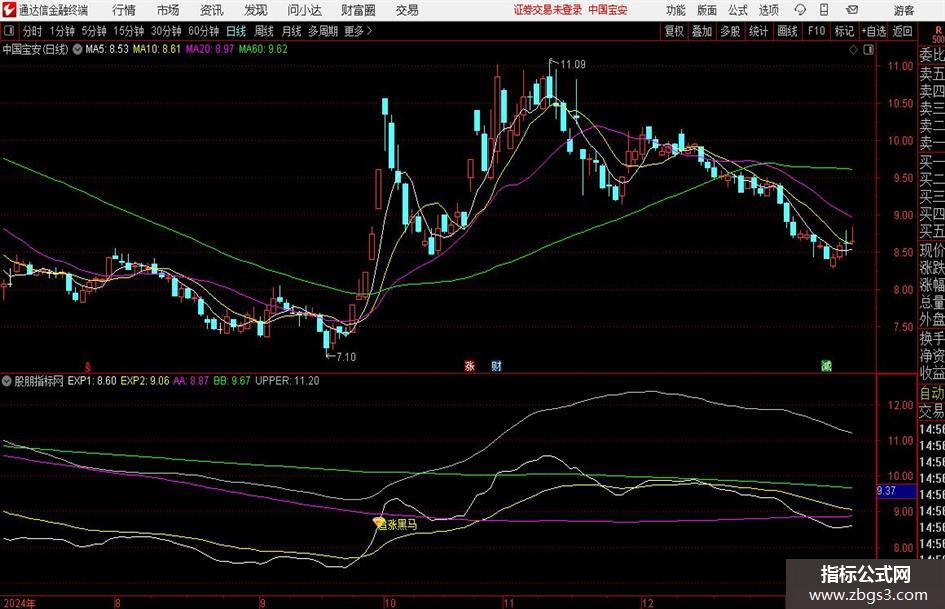945x609 pixels.
Task: Click the MA60: 9.62 label
Action: [x=263, y=49]
